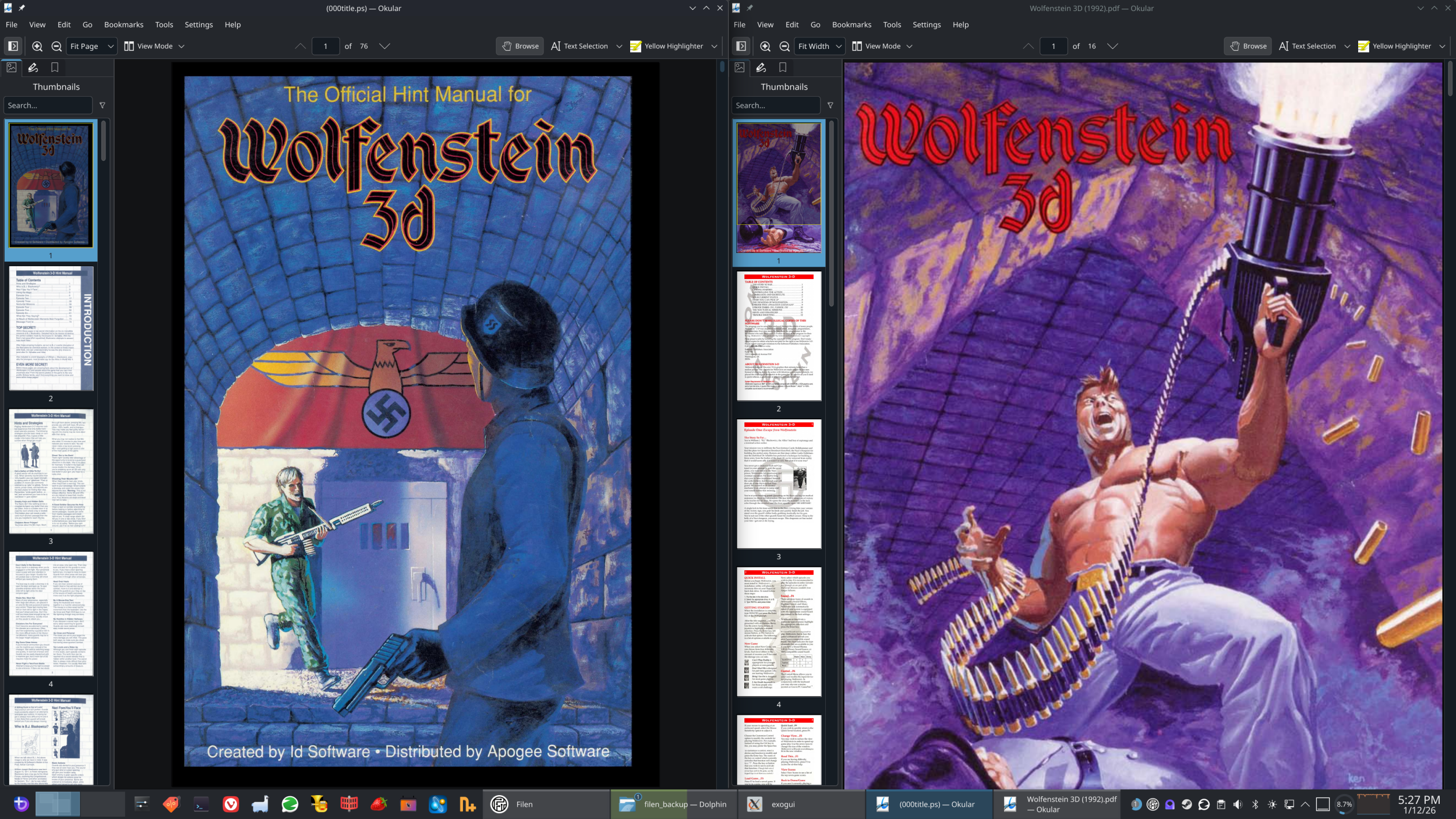Screen dimensions: 1456x819
Task: Open the Fit Page zoom dropdown
Action: [91, 46]
